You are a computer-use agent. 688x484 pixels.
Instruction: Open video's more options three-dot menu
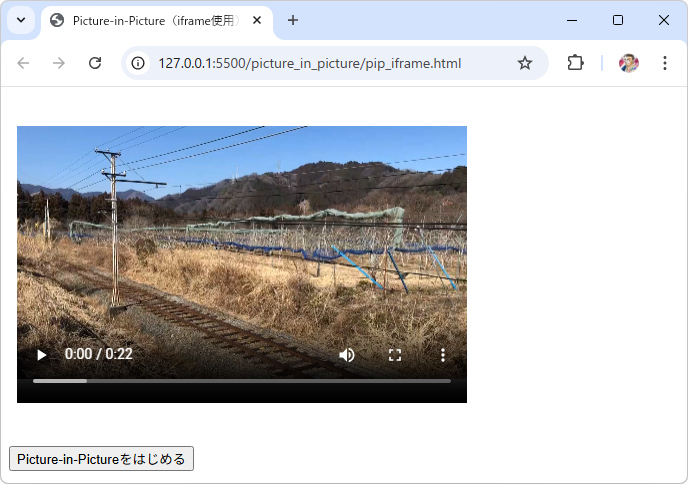(x=443, y=355)
